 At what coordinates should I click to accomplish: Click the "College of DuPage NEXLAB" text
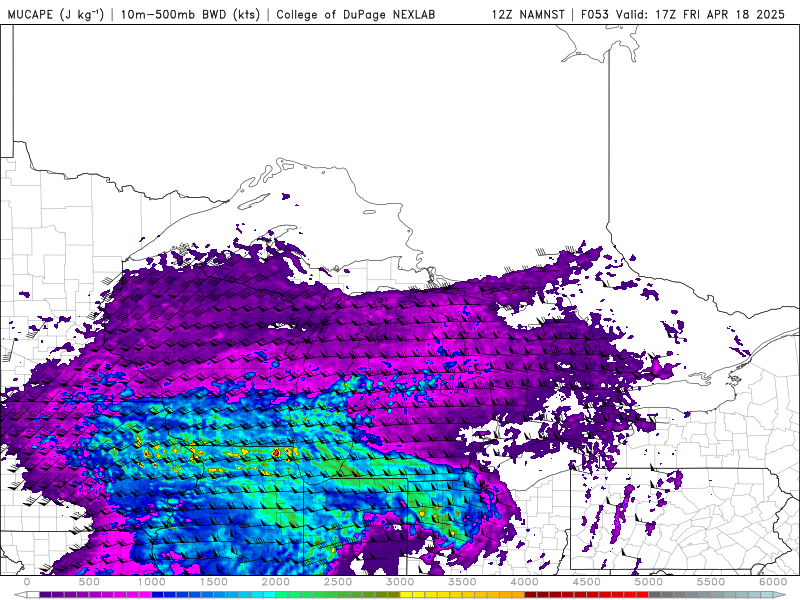(356, 14)
